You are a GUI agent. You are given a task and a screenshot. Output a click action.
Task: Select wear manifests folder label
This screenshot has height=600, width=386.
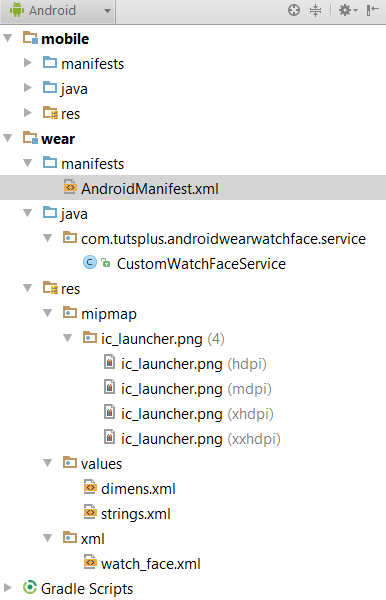pyautogui.click(x=93, y=164)
